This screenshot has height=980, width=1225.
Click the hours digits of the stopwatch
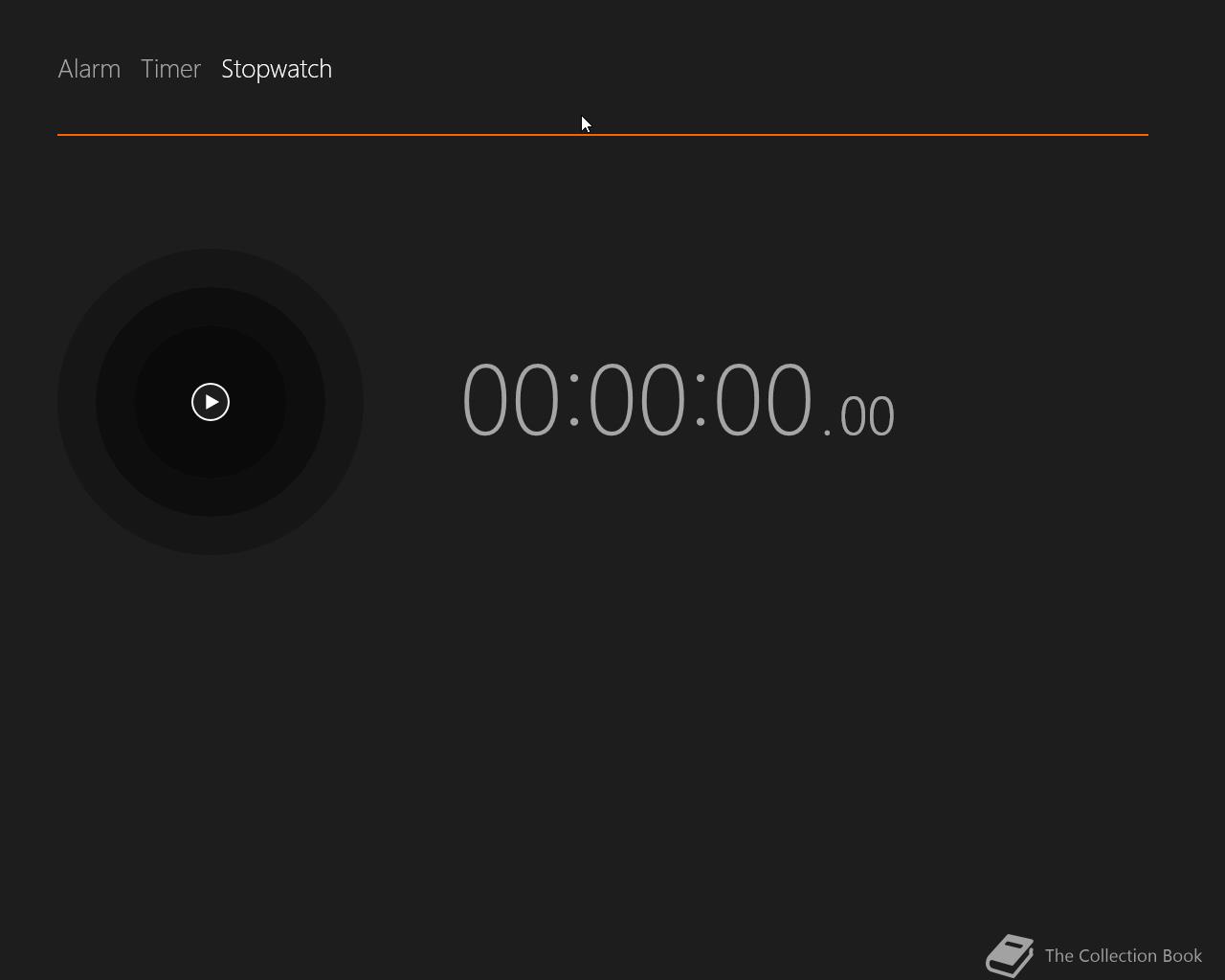510,400
